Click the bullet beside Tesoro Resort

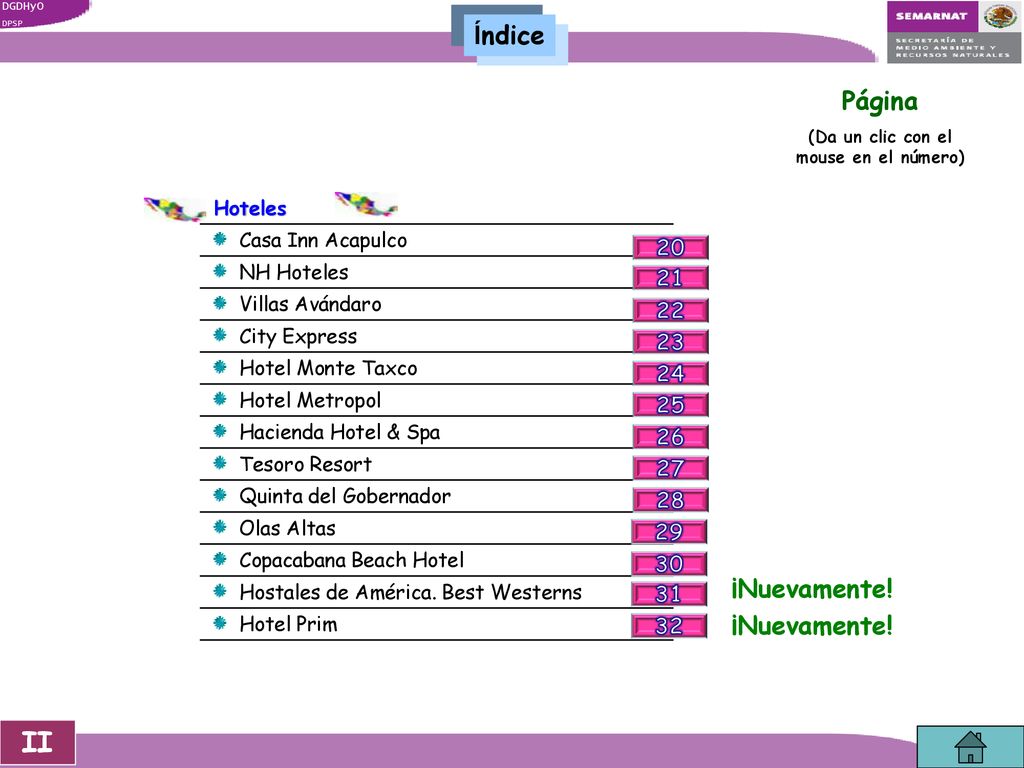[x=220, y=462]
